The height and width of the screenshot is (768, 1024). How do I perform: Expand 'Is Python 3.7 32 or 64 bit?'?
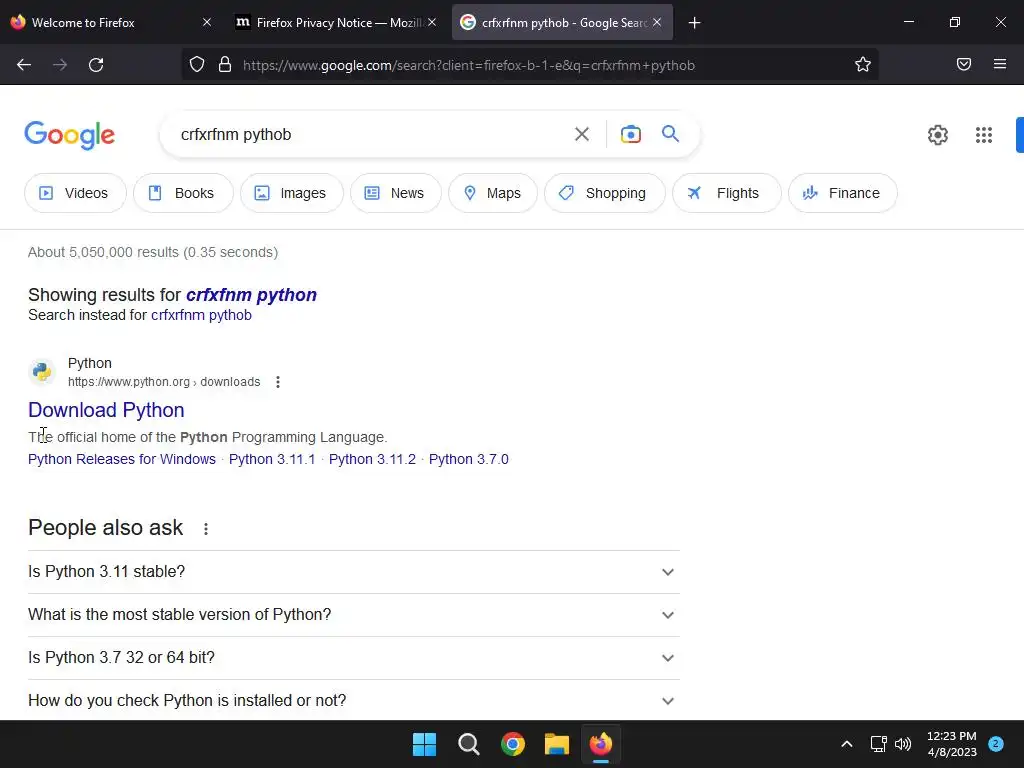tap(353, 658)
